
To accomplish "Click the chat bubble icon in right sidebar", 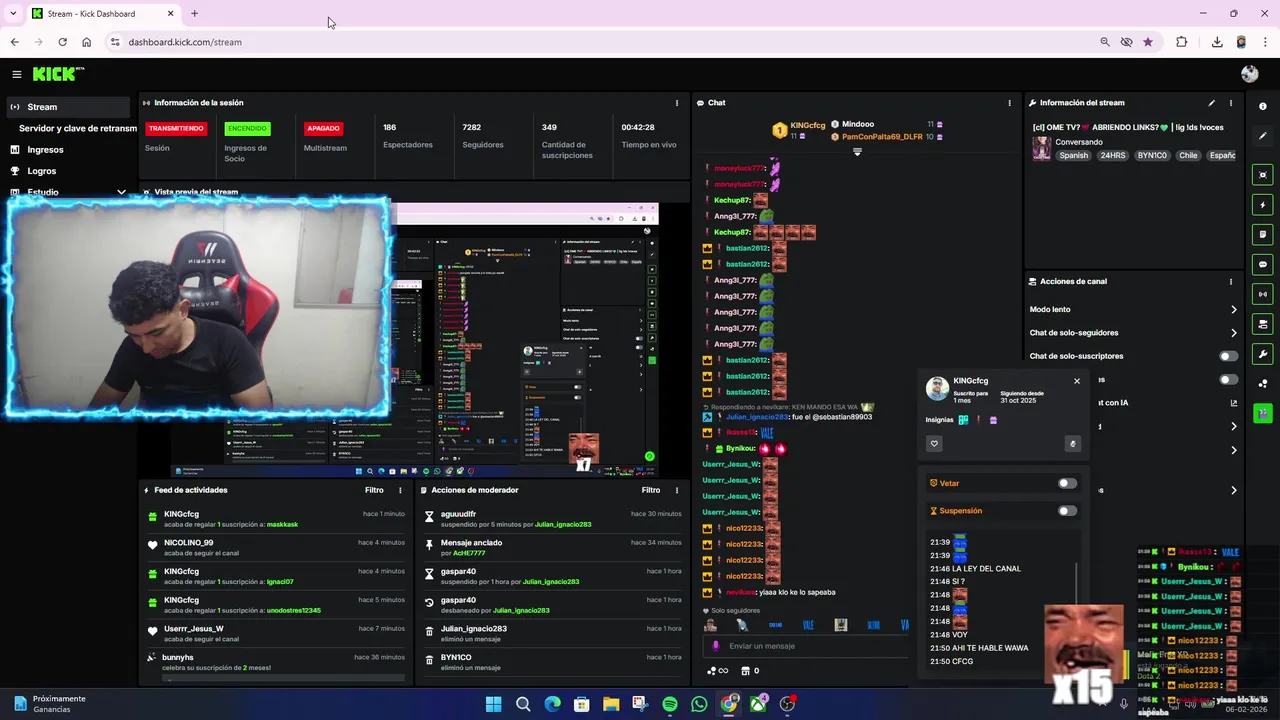I will [1263, 265].
